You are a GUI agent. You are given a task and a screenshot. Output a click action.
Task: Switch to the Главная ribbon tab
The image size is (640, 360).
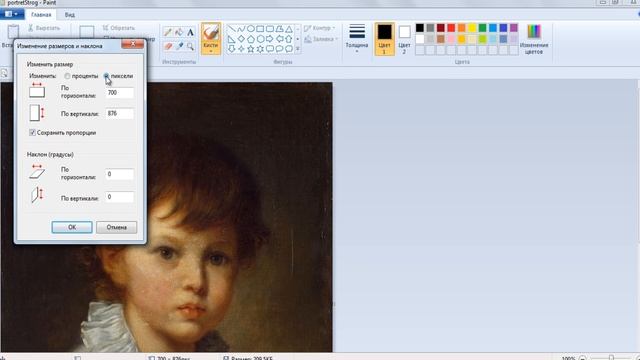coord(41,15)
